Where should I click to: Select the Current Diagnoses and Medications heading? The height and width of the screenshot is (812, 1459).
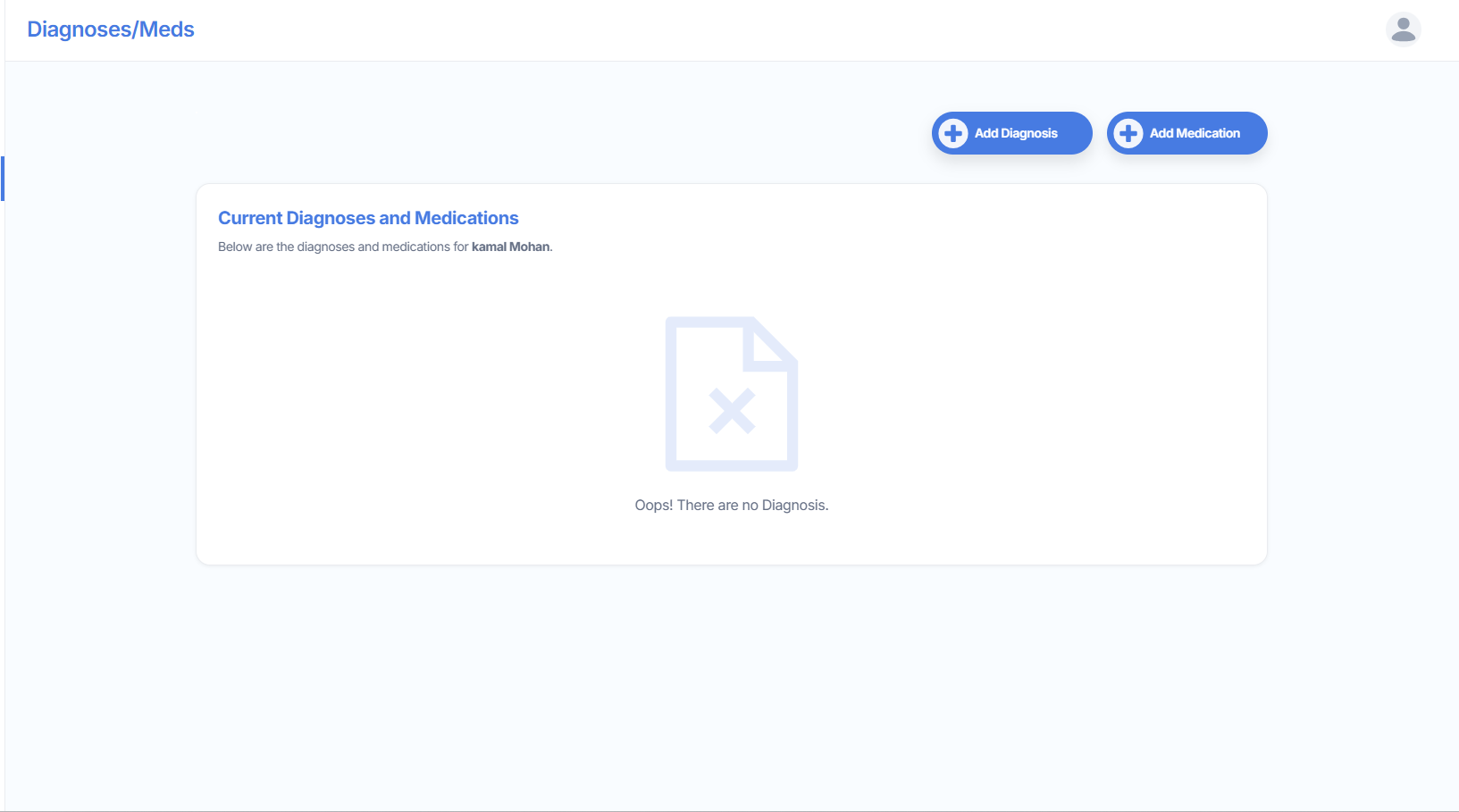click(x=368, y=218)
